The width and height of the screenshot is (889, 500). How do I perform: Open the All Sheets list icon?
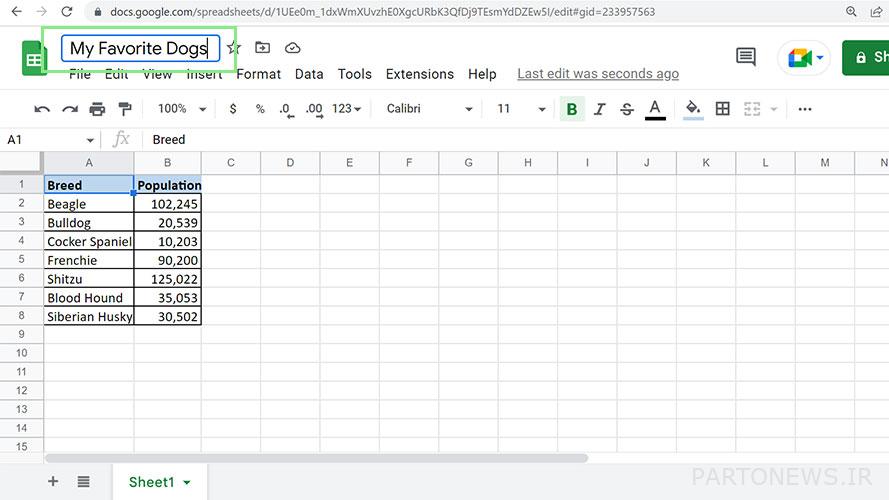[83, 482]
